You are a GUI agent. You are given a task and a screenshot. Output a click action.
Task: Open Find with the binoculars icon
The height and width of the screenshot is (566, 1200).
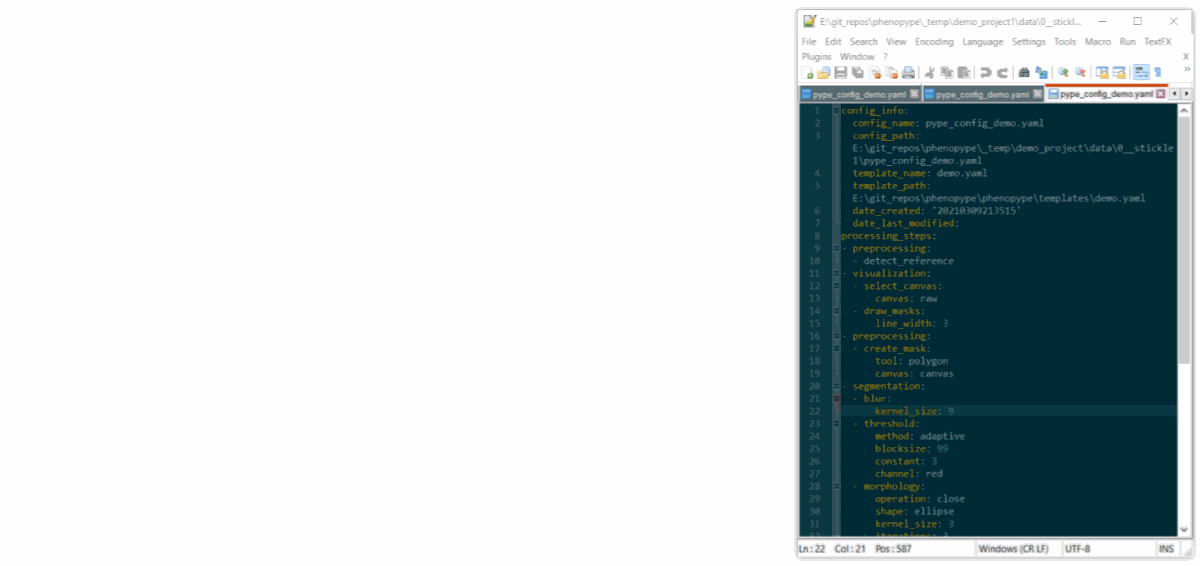point(1024,73)
